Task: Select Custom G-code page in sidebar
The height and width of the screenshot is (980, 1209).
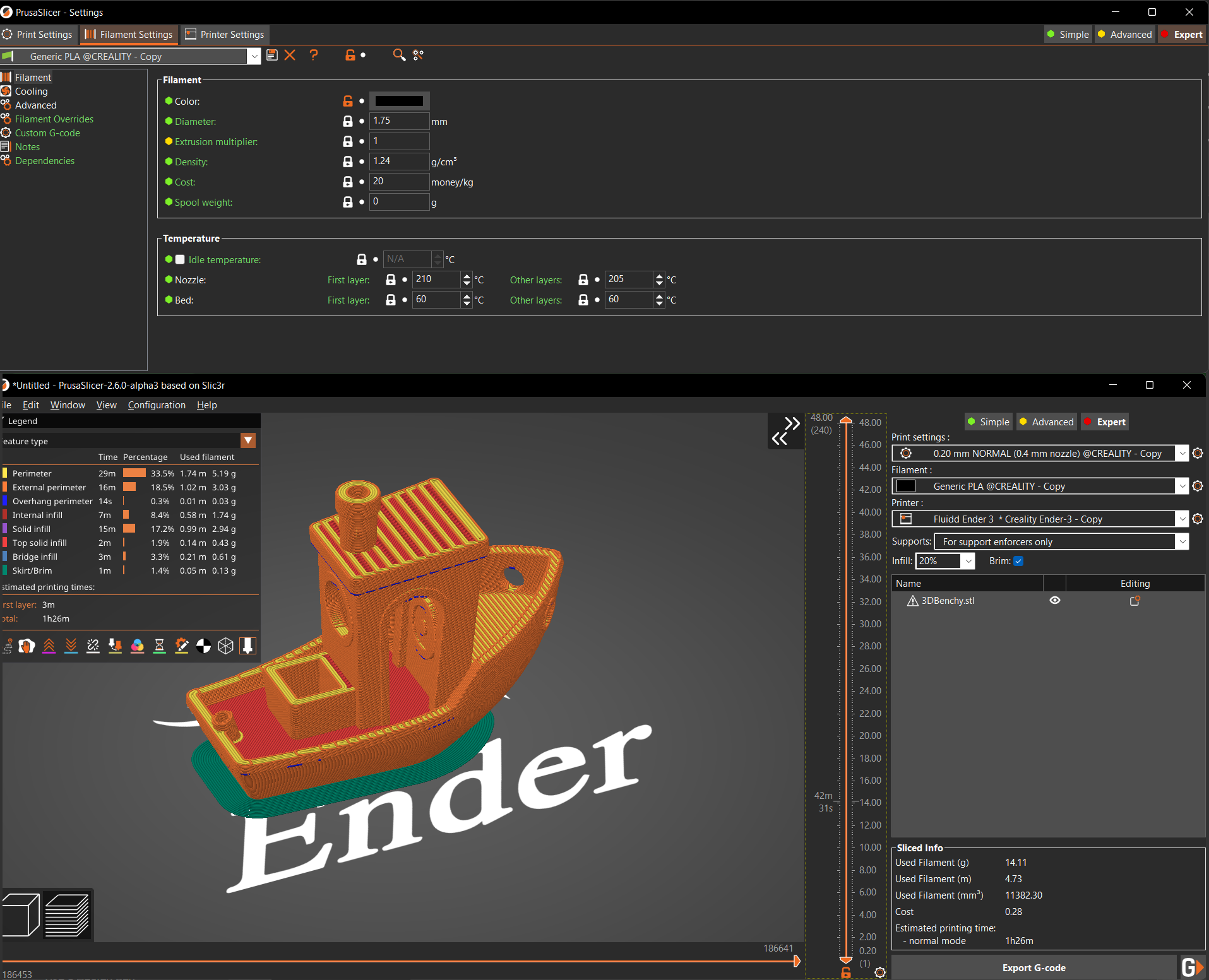Action: click(47, 133)
